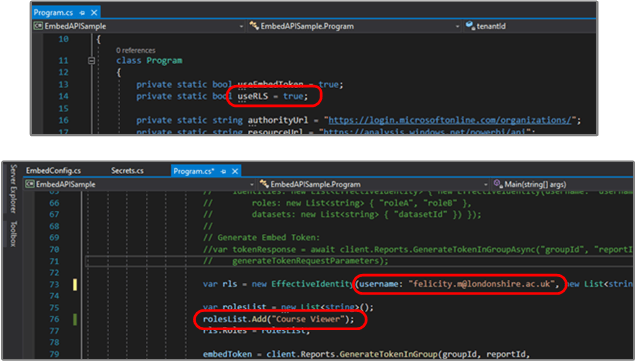Click the EffectiveIdentity type on line 73
636x361 pixels.
(312, 284)
